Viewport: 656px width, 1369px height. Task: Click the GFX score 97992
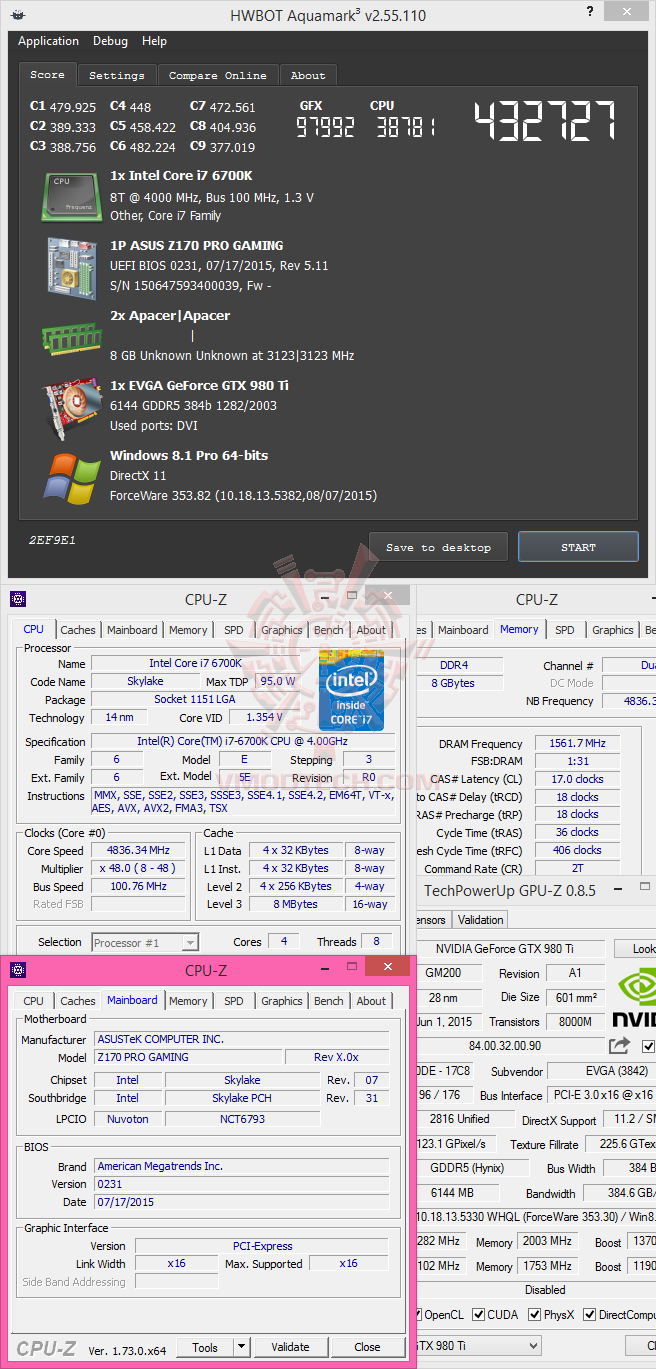(x=326, y=127)
